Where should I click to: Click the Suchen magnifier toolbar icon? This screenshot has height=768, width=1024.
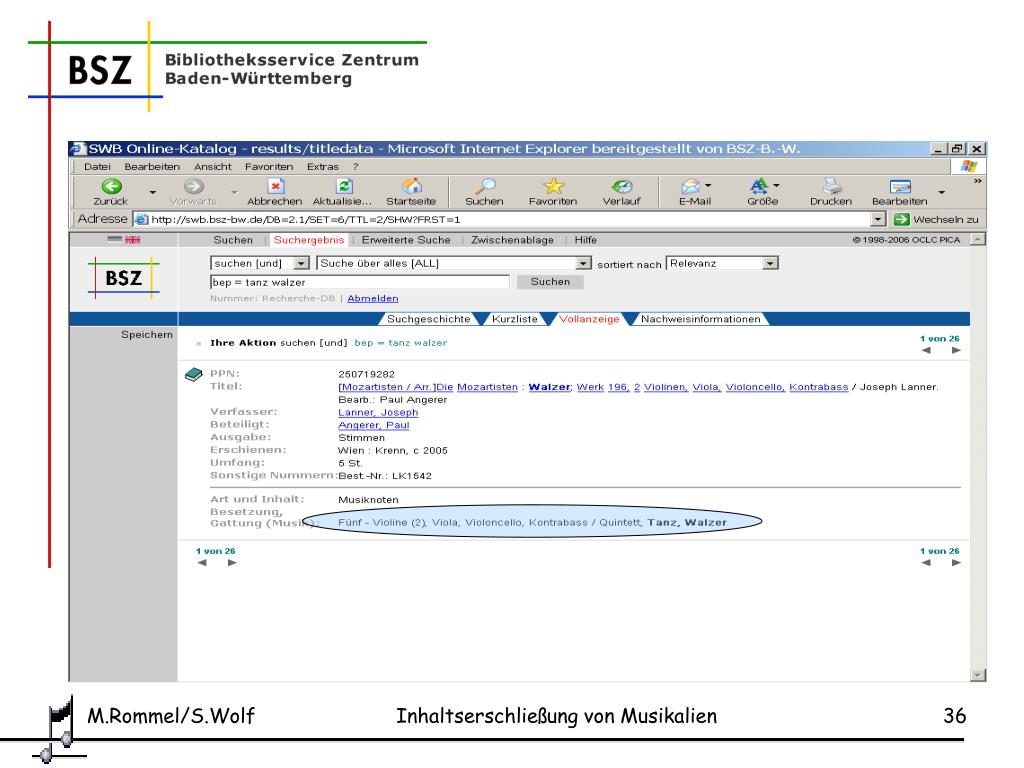tap(485, 186)
